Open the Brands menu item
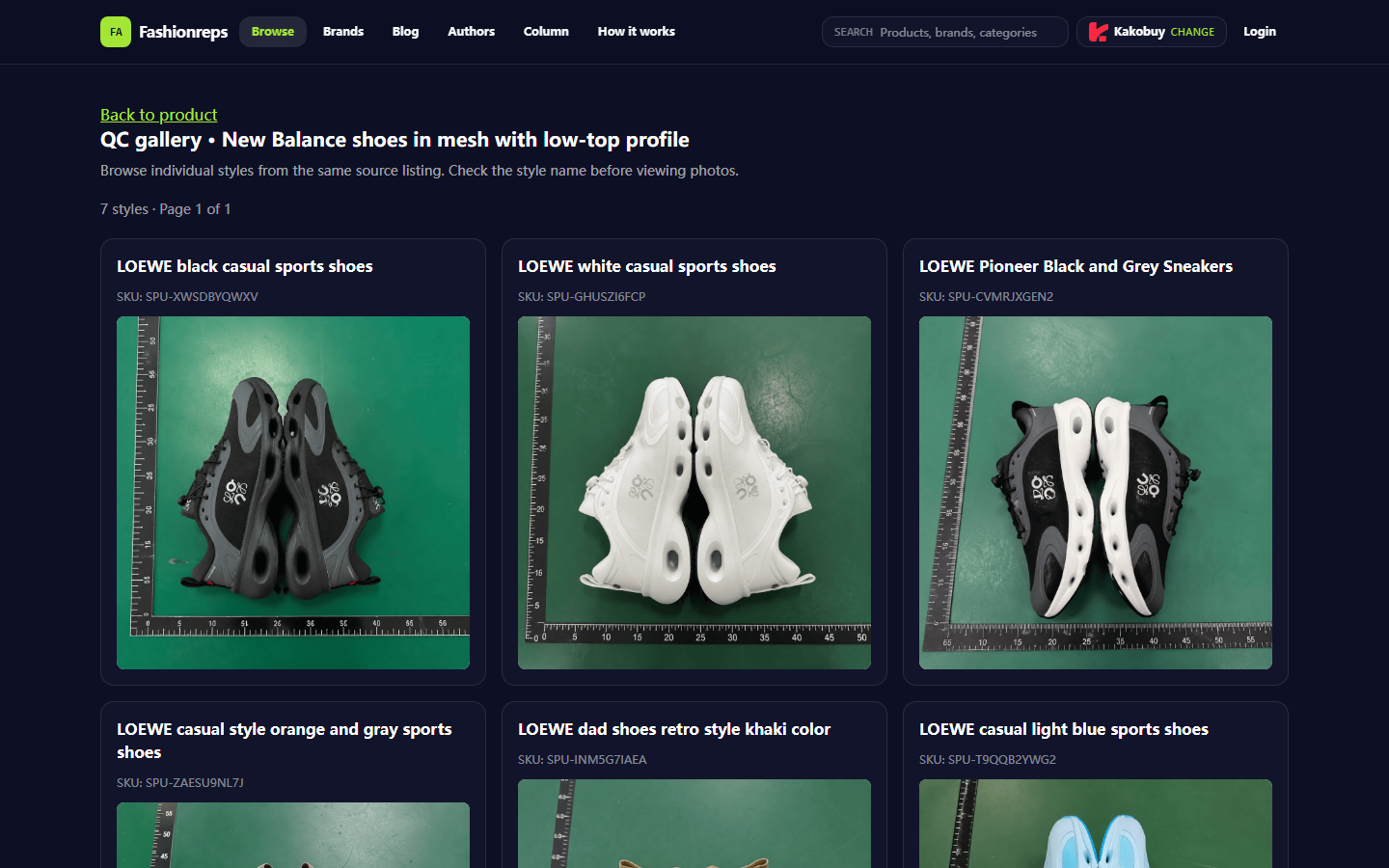 pos(343,32)
